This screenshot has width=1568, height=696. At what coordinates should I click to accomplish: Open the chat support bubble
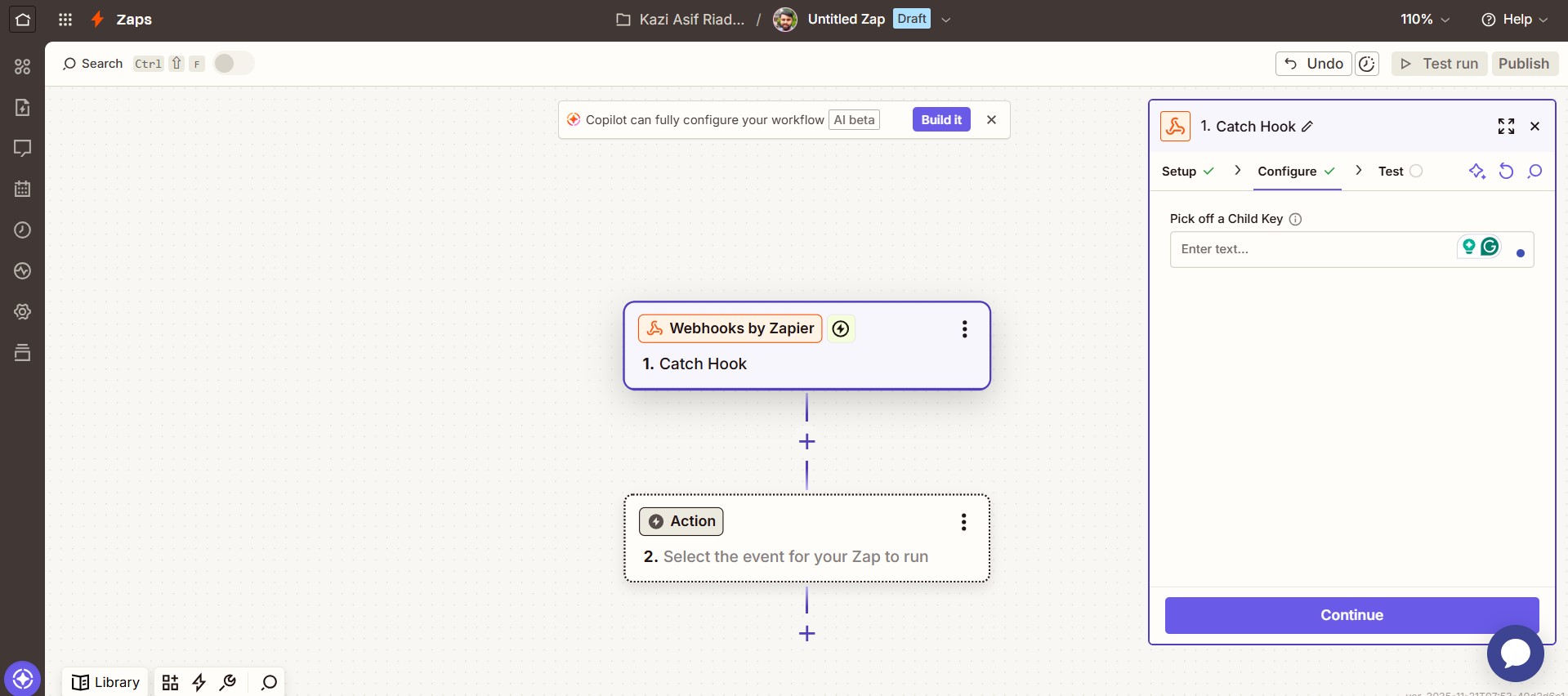(1515, 653)
